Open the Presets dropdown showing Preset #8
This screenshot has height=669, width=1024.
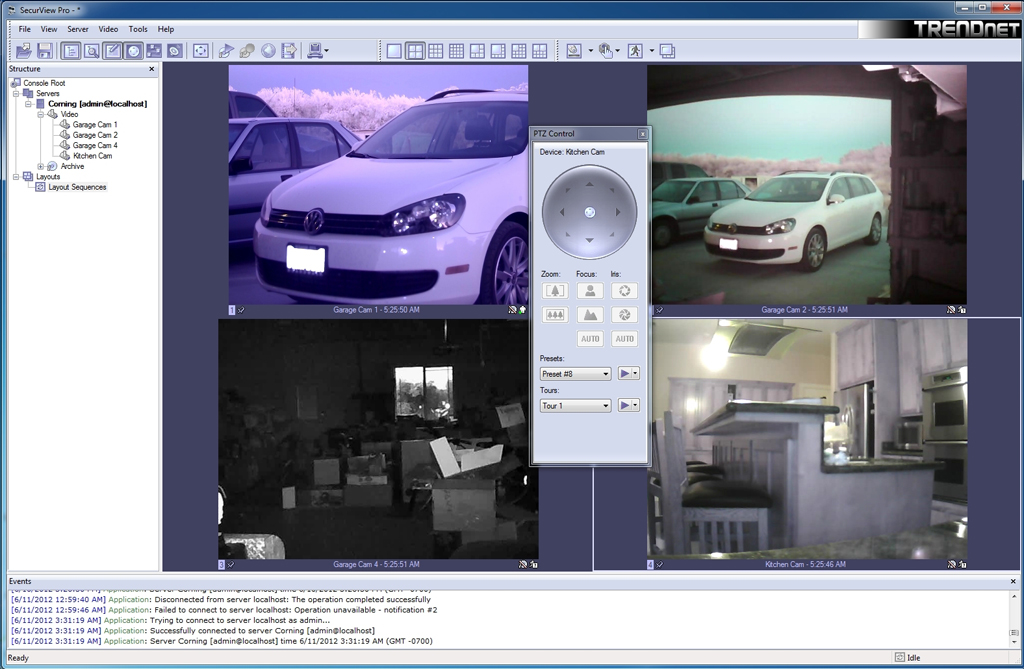click(x=575, y=374)
